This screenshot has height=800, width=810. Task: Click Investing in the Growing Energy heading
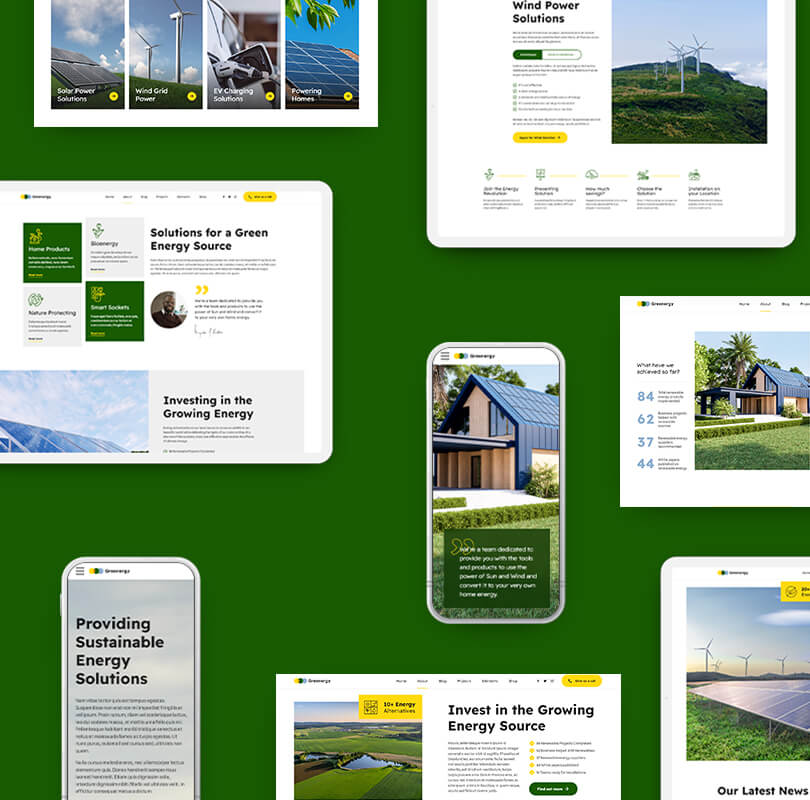208,407
